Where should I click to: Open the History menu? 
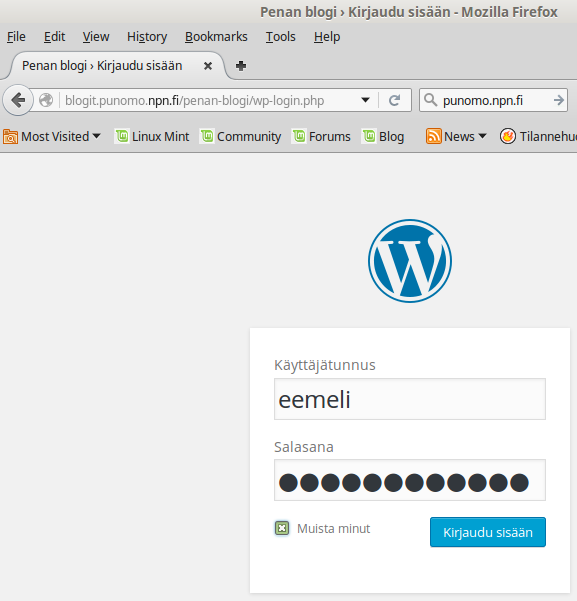[147, 37]
